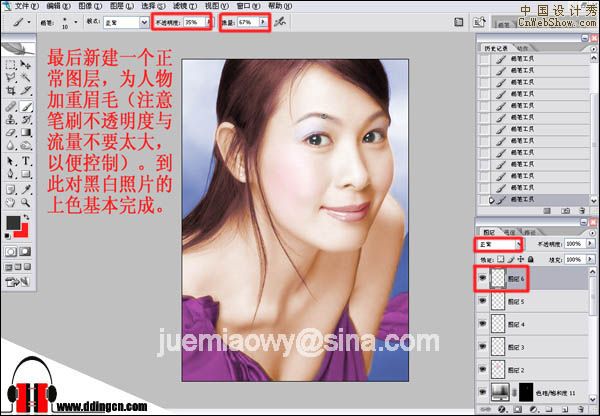Image resolution: width=600 pixels, height=416 pixels.
Task: Select the Blur tool
Action: [x=11, y=146]
